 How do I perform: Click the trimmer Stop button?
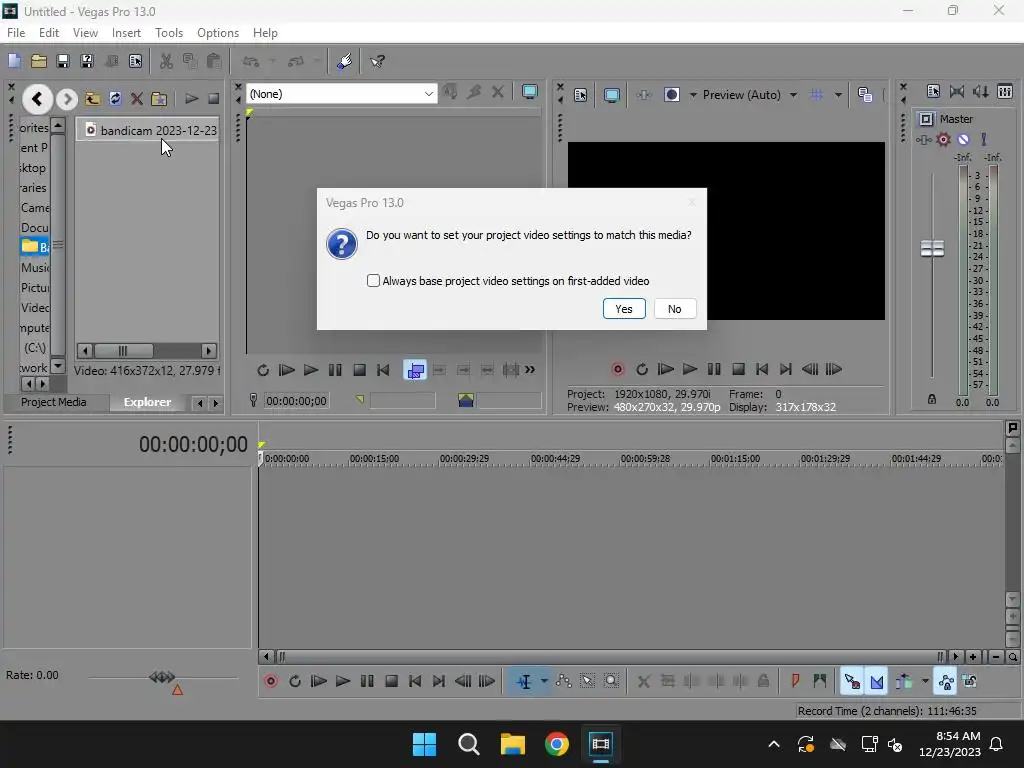359,370
